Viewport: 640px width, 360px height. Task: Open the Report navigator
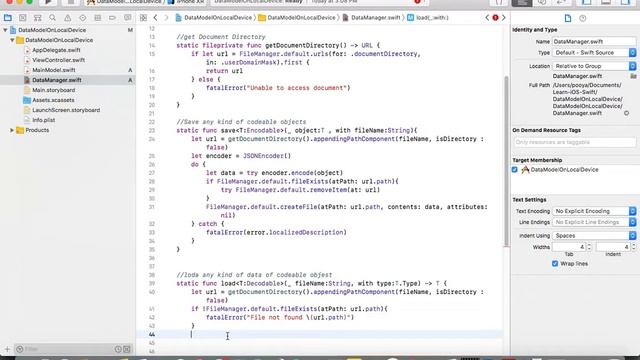[x=127, y=18]
